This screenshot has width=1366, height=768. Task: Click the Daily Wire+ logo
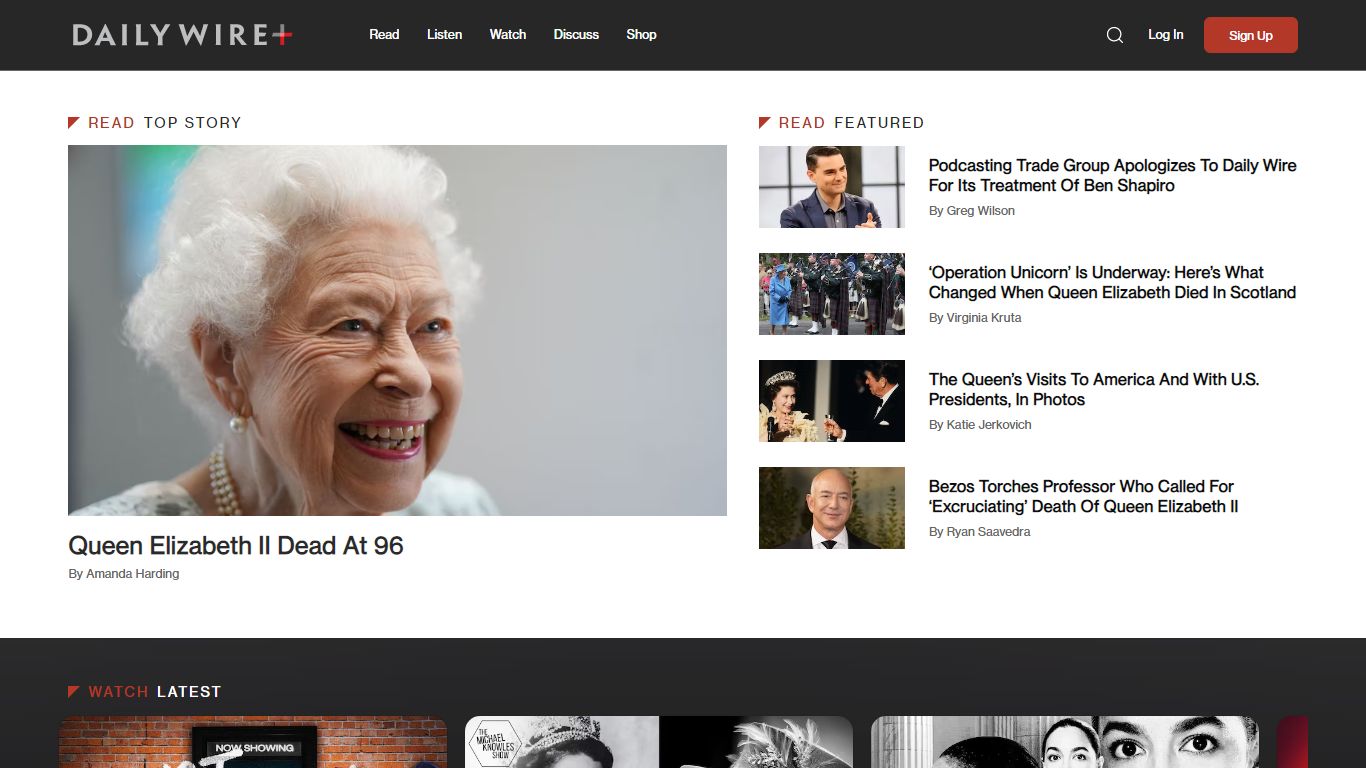pos(182,35)
